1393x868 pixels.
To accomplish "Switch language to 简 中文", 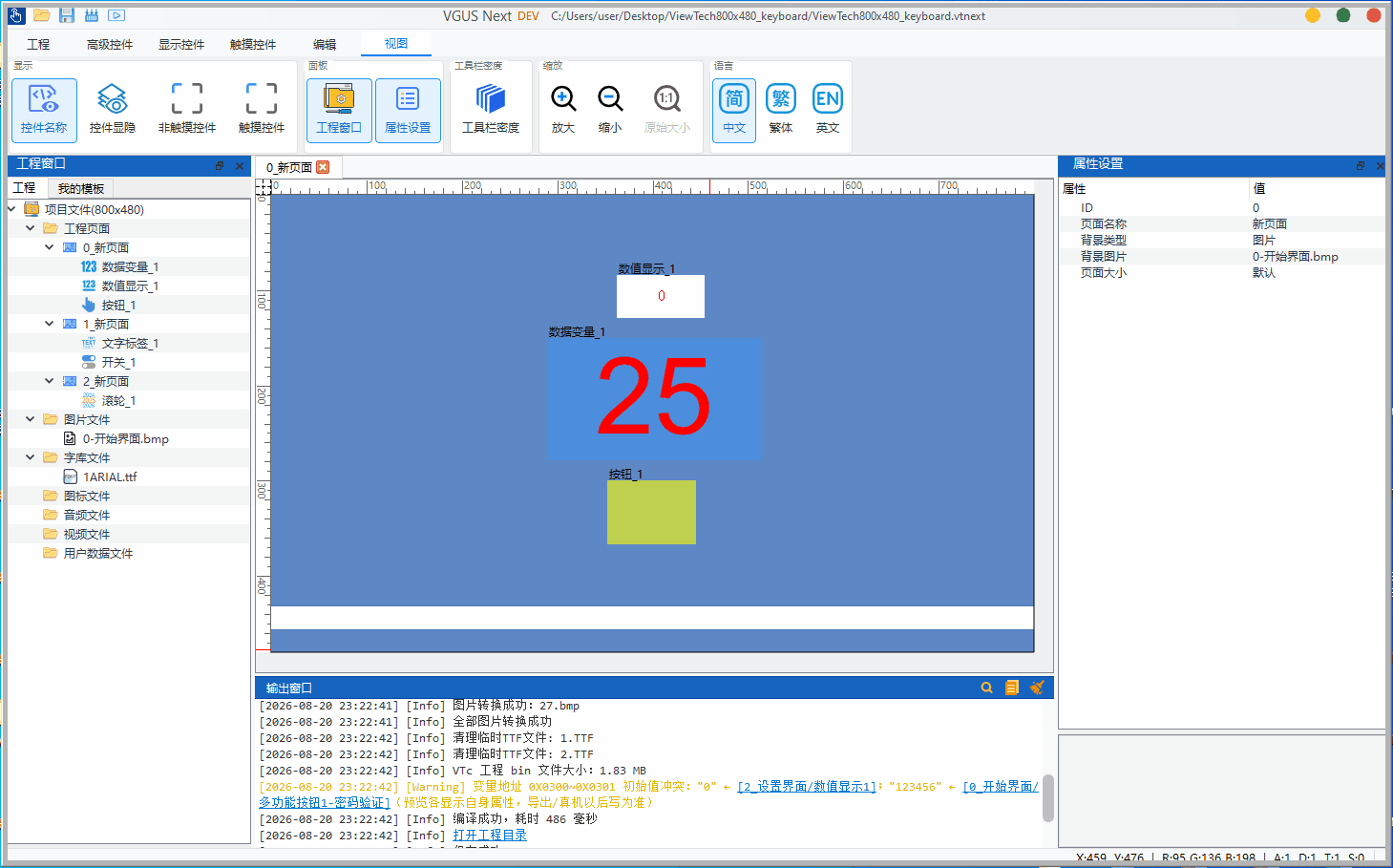I will [734, 110].
